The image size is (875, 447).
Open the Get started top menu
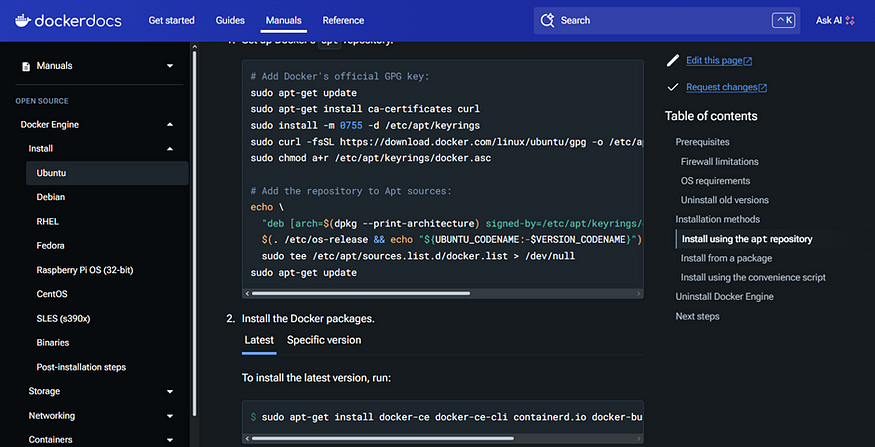coord(171,21)
